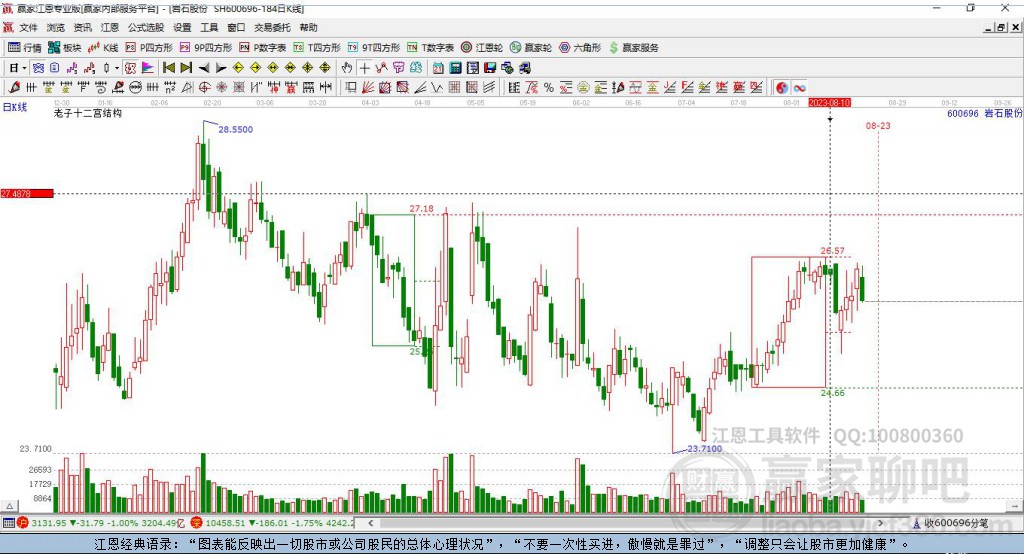Click the 深 Shenzhen index badge
The width and height of the screenshot is (1024, 554).
(x=196, y=523)
